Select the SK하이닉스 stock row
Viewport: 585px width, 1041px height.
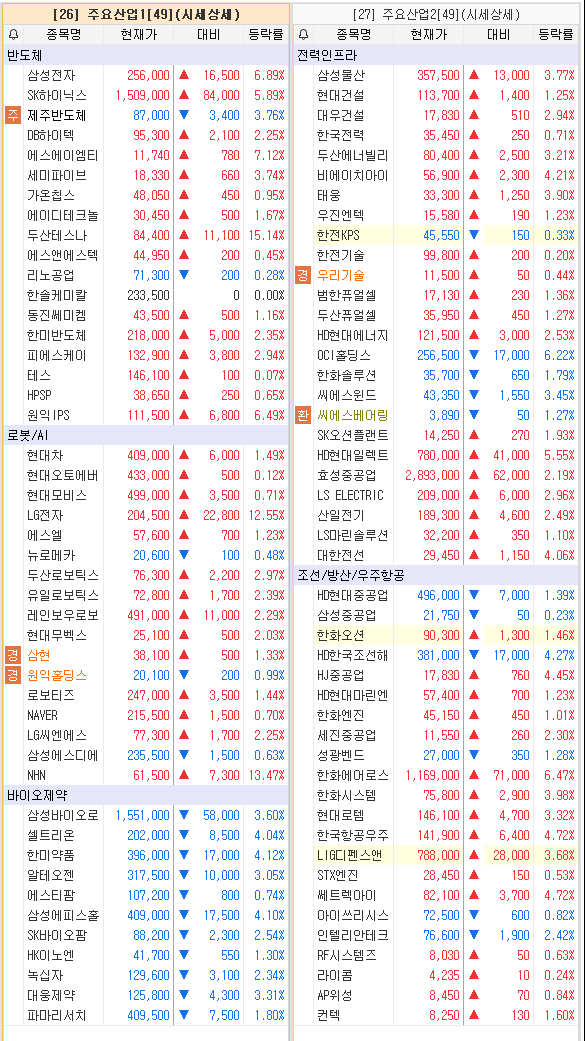point(146,96)
